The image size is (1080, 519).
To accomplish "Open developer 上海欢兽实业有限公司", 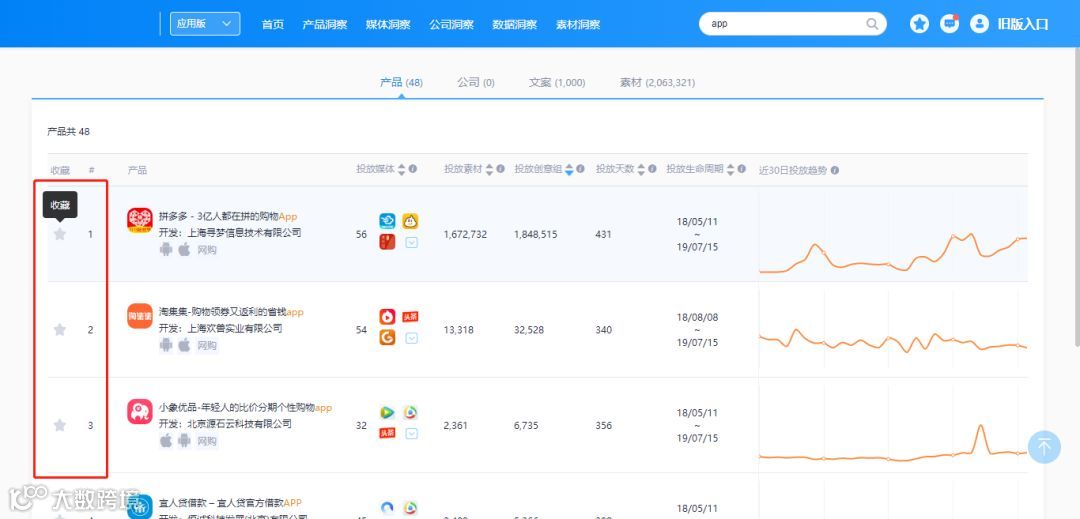I will (220, 328).
